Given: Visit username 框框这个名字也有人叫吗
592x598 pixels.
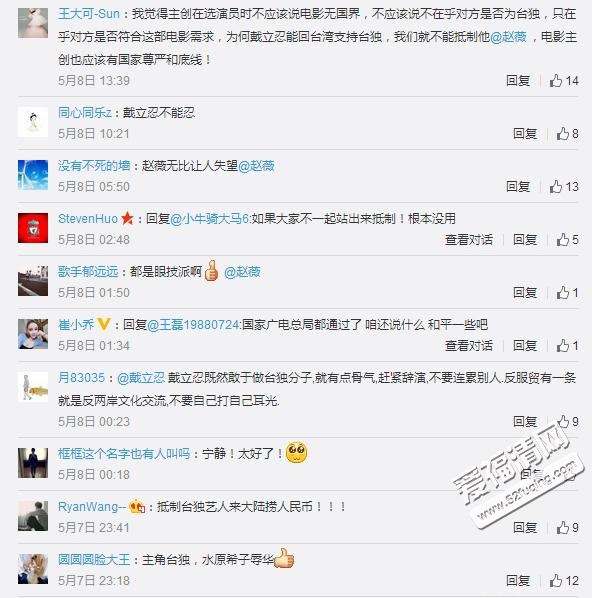Looking at the screenshot, I should point(124,453).
